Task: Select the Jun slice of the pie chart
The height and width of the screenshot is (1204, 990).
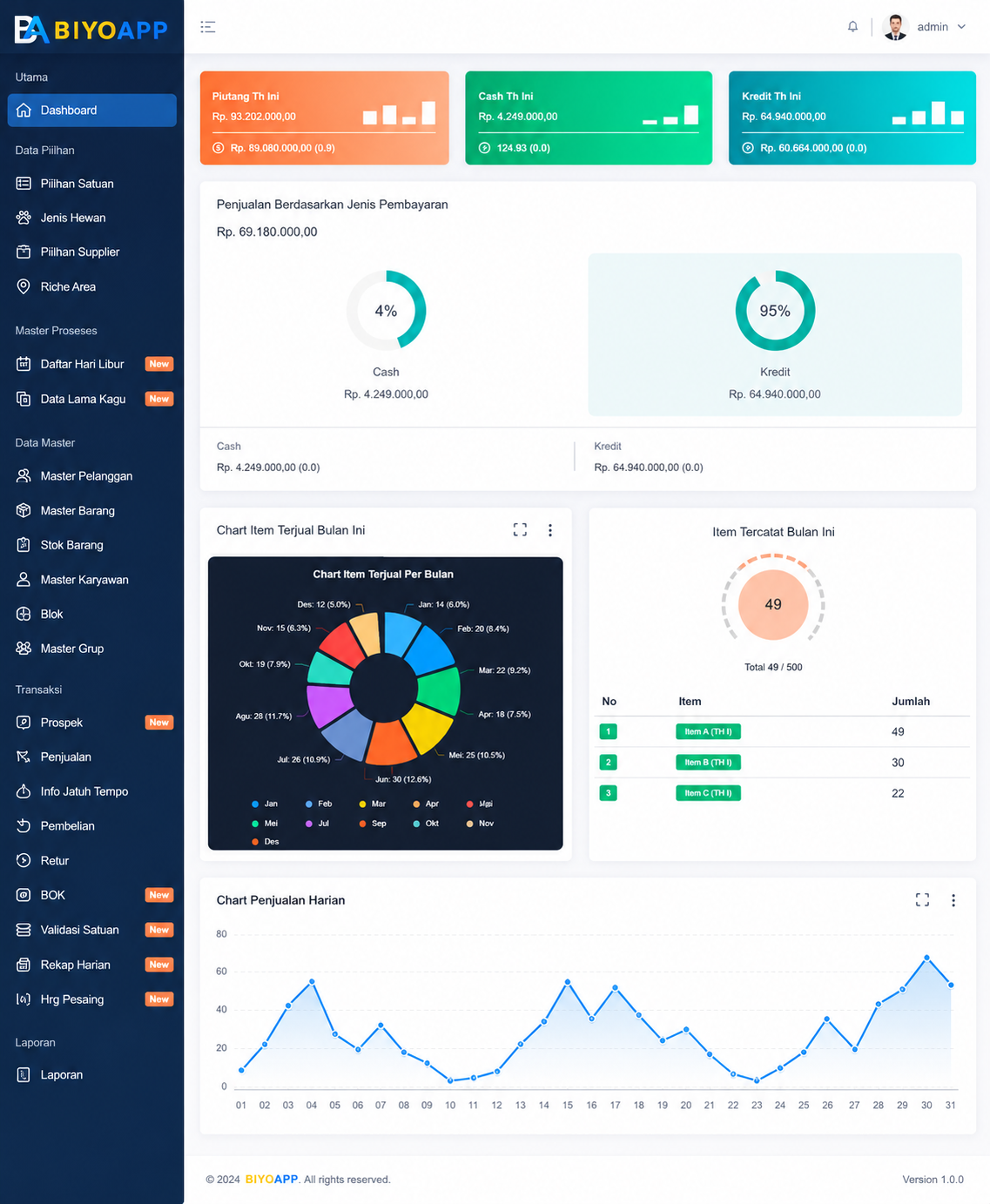Action: pyautogui.click(x=389, y=741)
